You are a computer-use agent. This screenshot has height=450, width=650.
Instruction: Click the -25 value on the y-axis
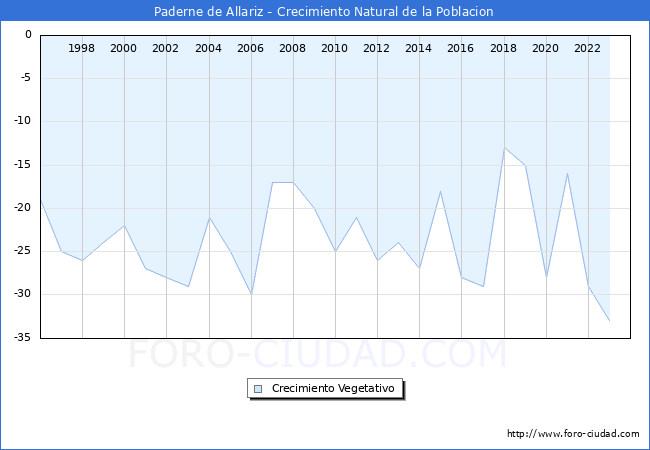[22, 251]
